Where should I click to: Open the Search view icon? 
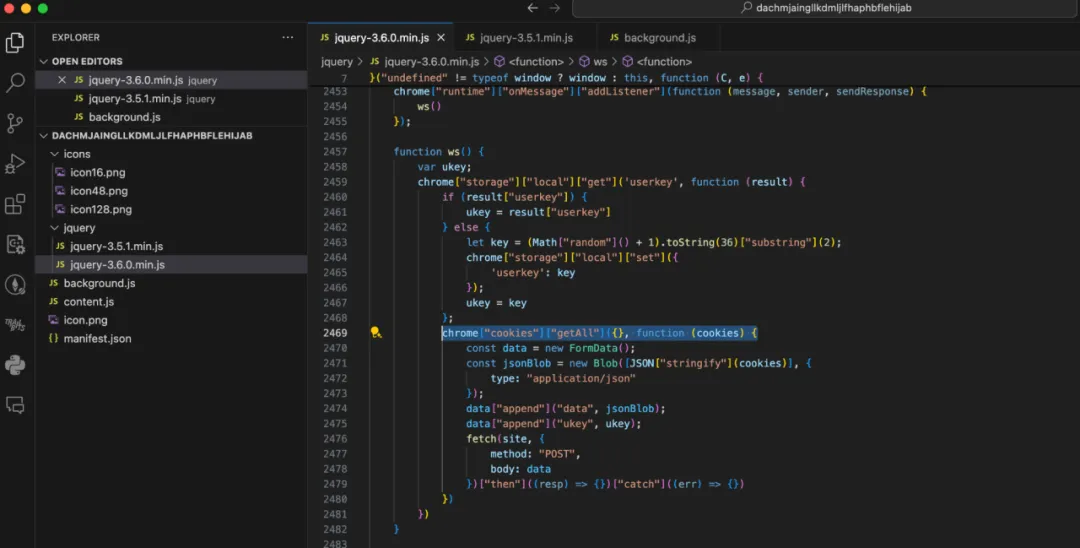pos(15,83)
